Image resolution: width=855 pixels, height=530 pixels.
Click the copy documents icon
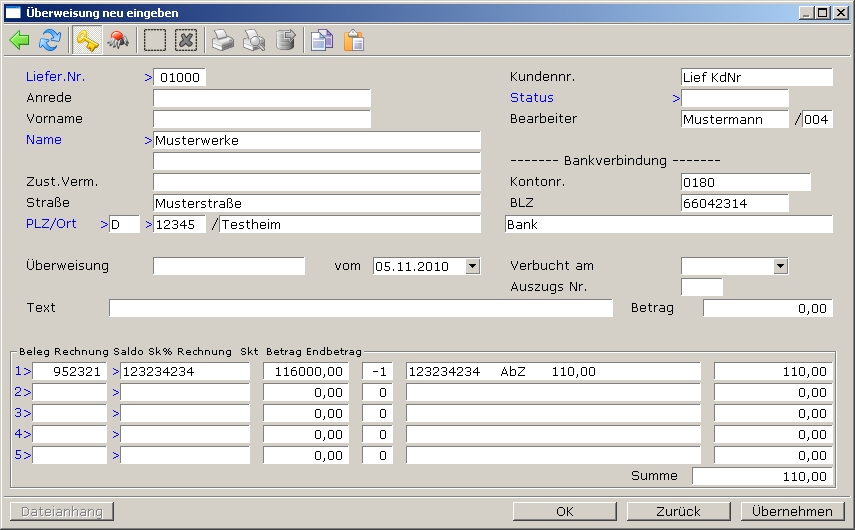click(321, 41)
